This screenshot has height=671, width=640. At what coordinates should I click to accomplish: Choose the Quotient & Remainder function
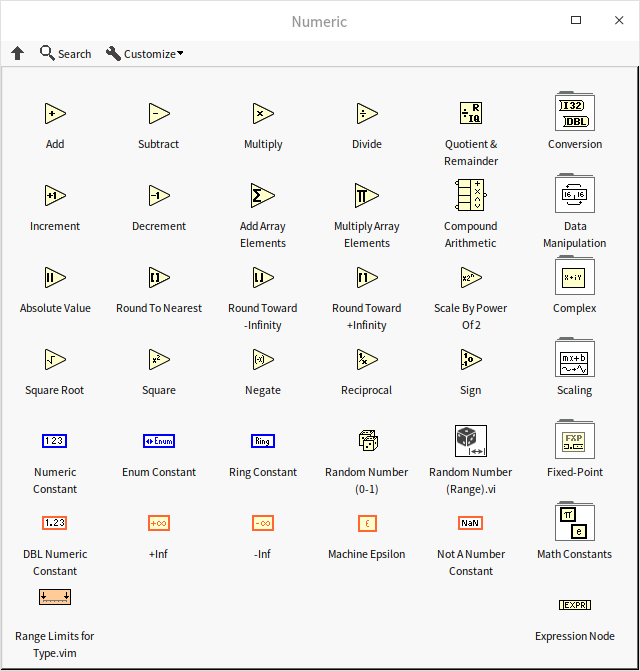coord(471,113)
